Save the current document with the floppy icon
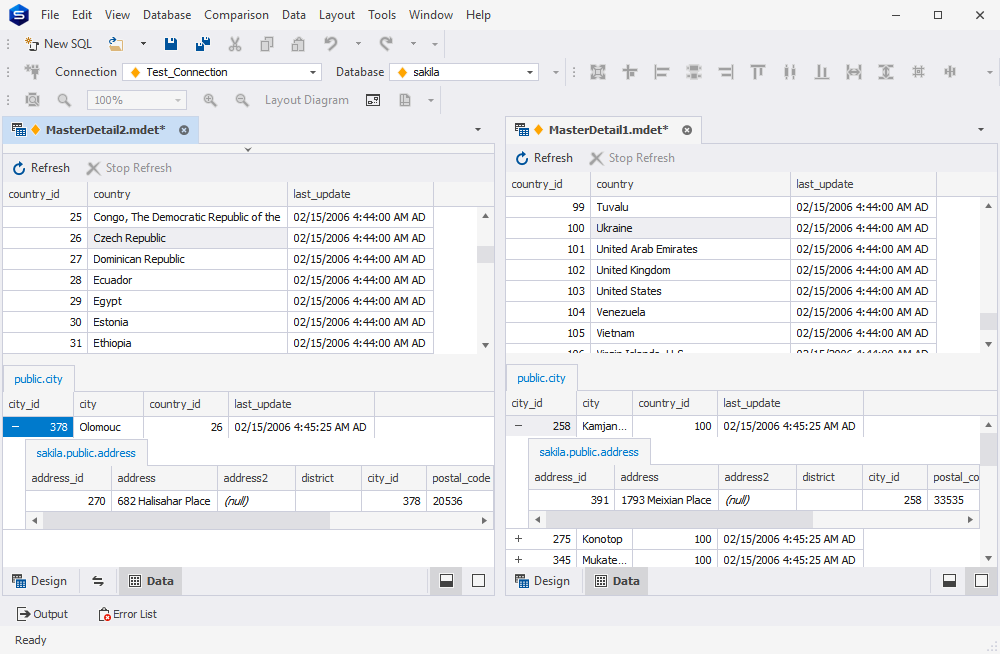Viewport: 1000px width, 654px height. click(171, 44)
